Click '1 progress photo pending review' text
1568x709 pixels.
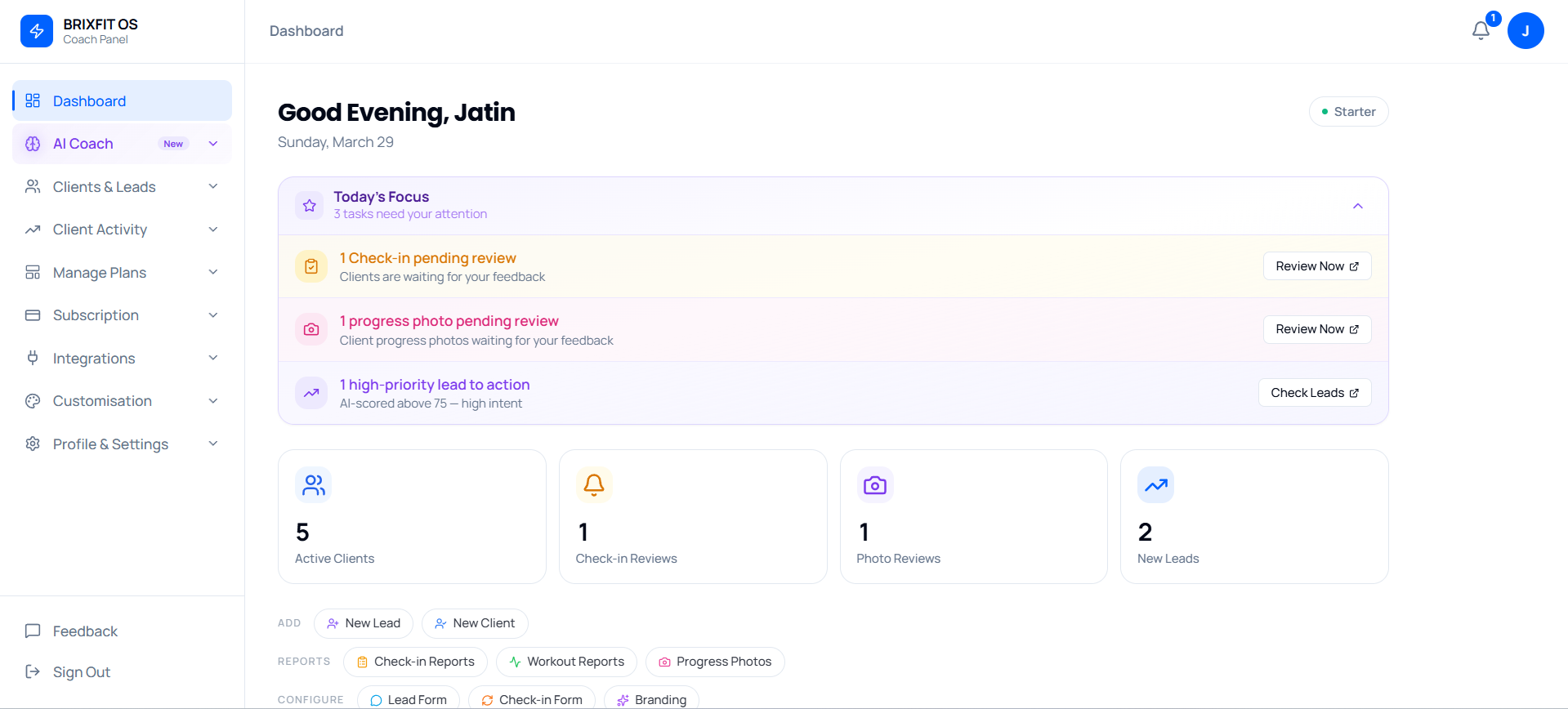[449, 321]
